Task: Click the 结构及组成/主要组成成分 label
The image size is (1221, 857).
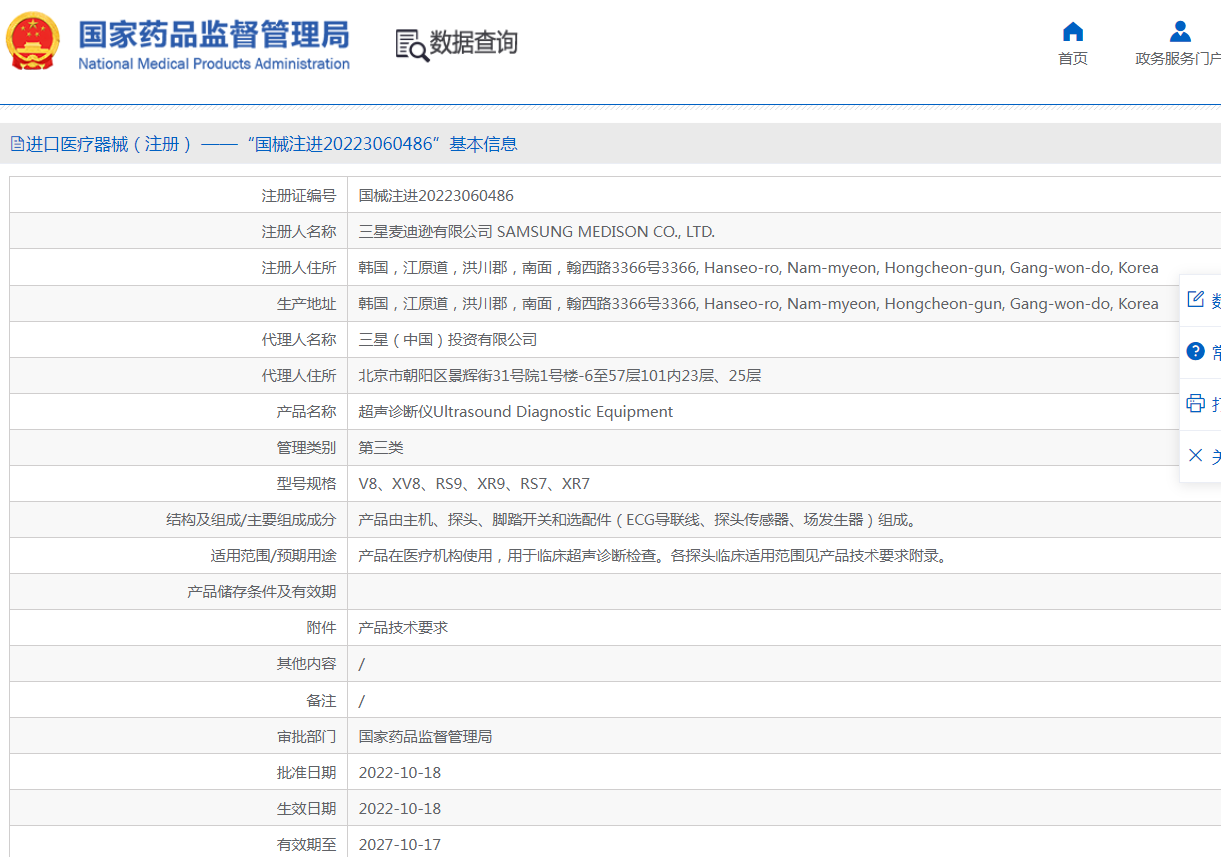Action: point(251,520)
